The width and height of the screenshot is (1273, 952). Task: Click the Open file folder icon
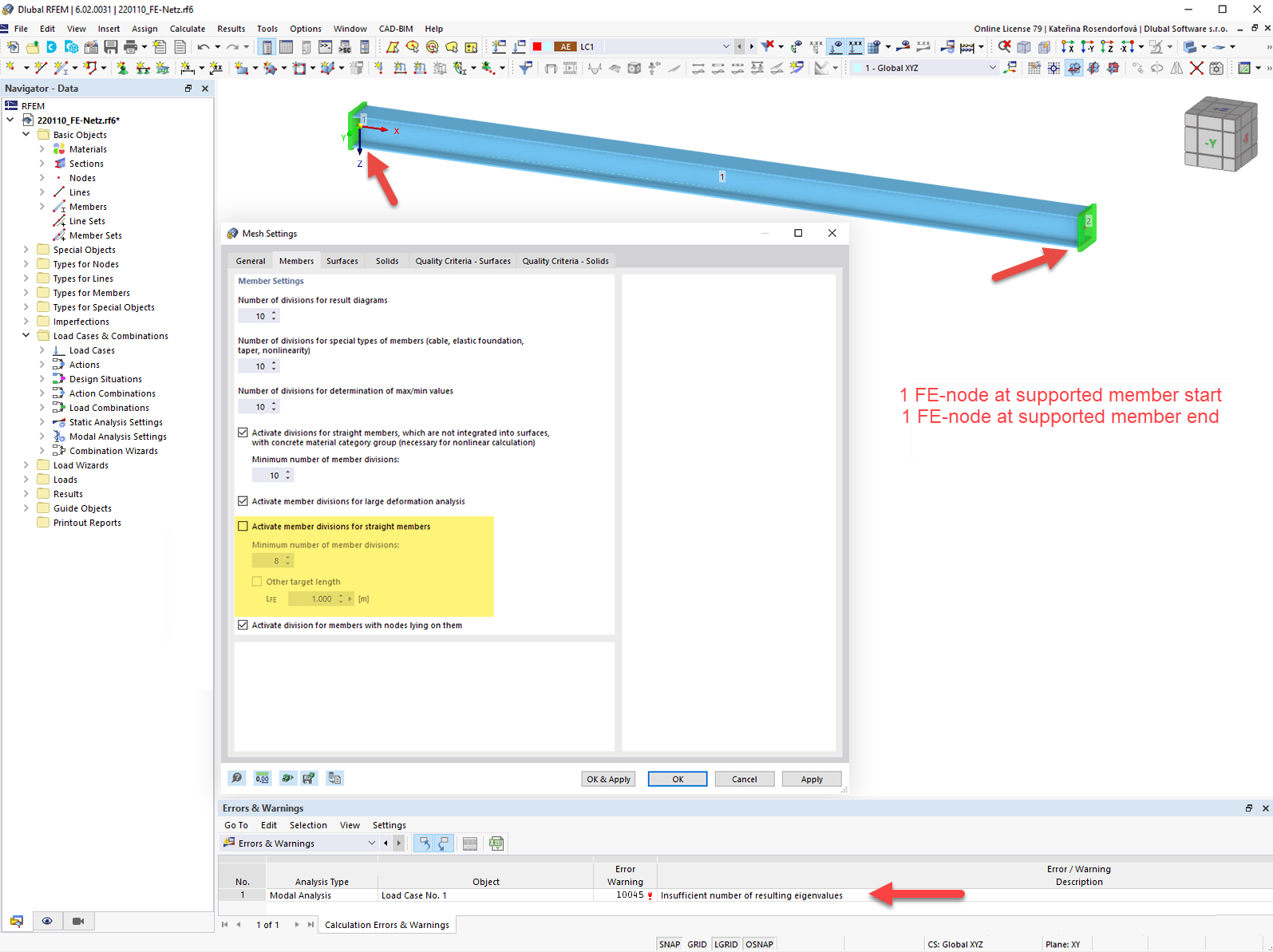pos(32,47)
